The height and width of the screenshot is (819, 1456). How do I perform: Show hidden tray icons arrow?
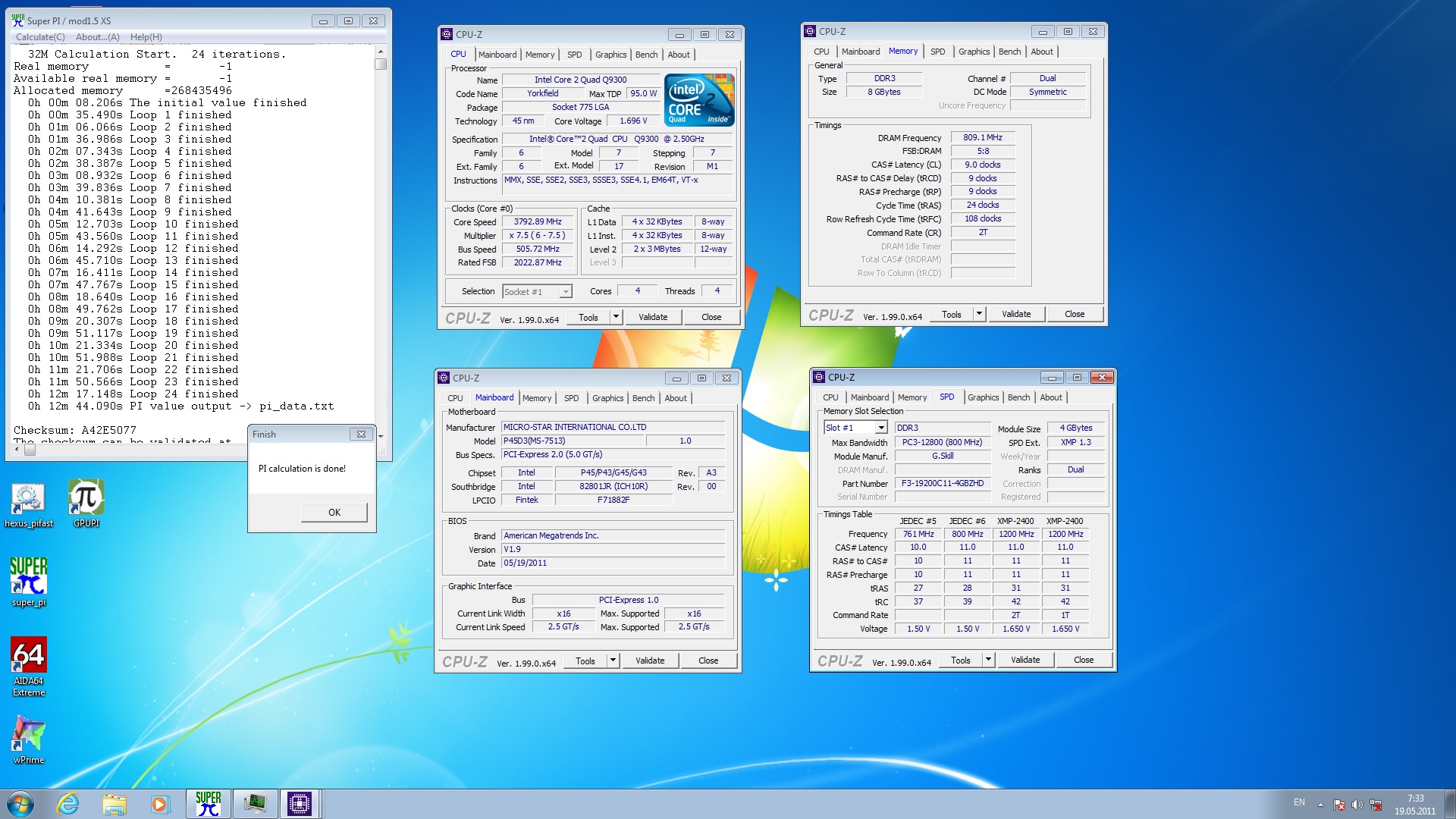click(1320, 805)
